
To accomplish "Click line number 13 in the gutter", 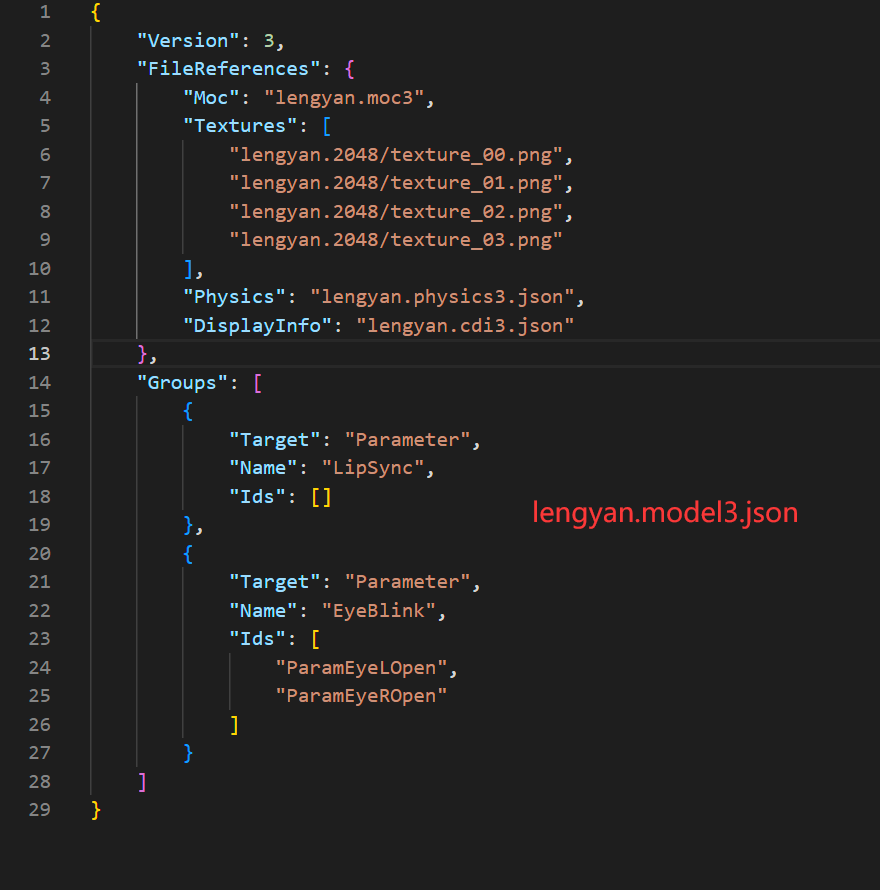I will coord(39,353).
